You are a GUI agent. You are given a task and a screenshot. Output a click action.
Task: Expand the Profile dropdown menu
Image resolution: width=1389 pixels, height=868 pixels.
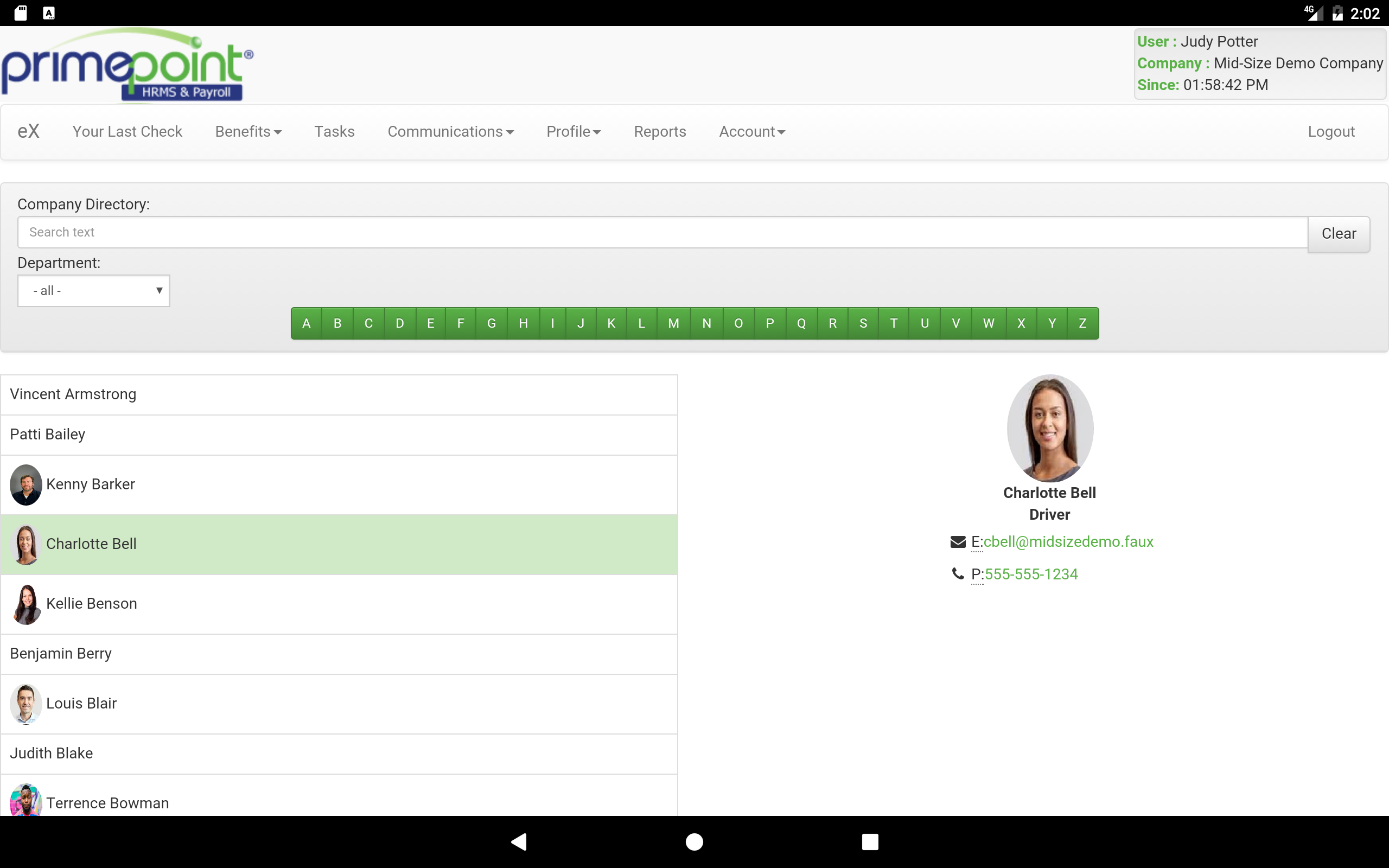coord(574,131)
